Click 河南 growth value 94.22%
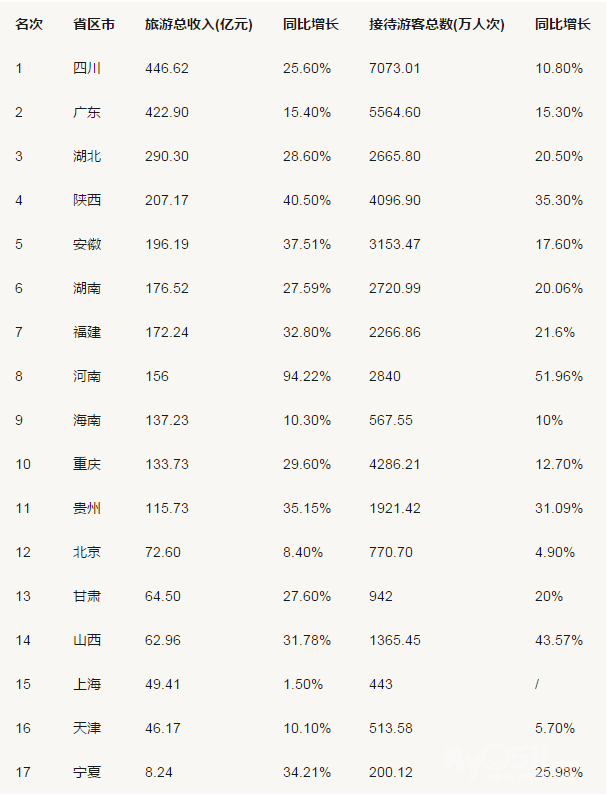607x795 pixels. click(307, 376)
